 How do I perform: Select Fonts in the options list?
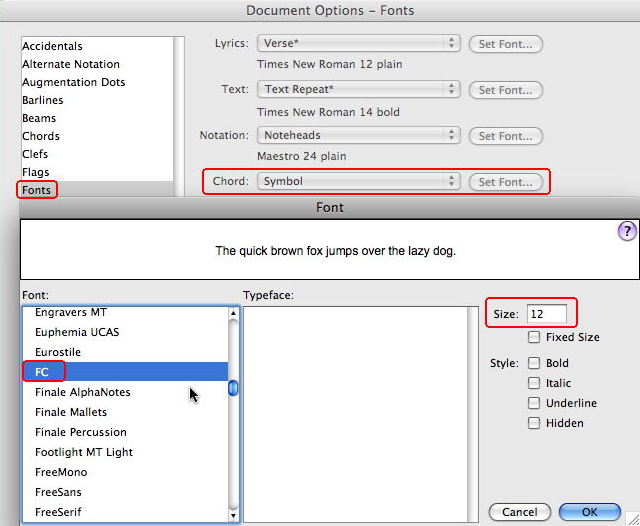pos(39,190)
